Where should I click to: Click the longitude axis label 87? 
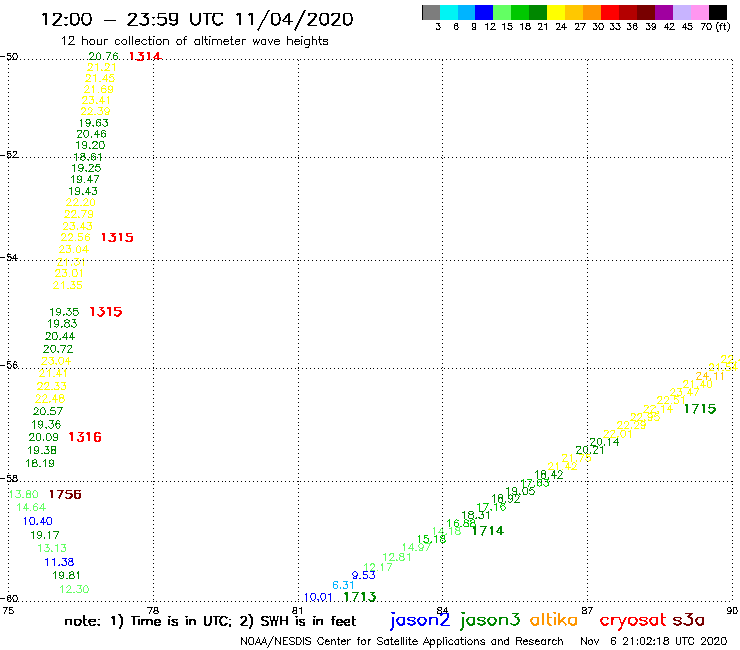point(587,610)
